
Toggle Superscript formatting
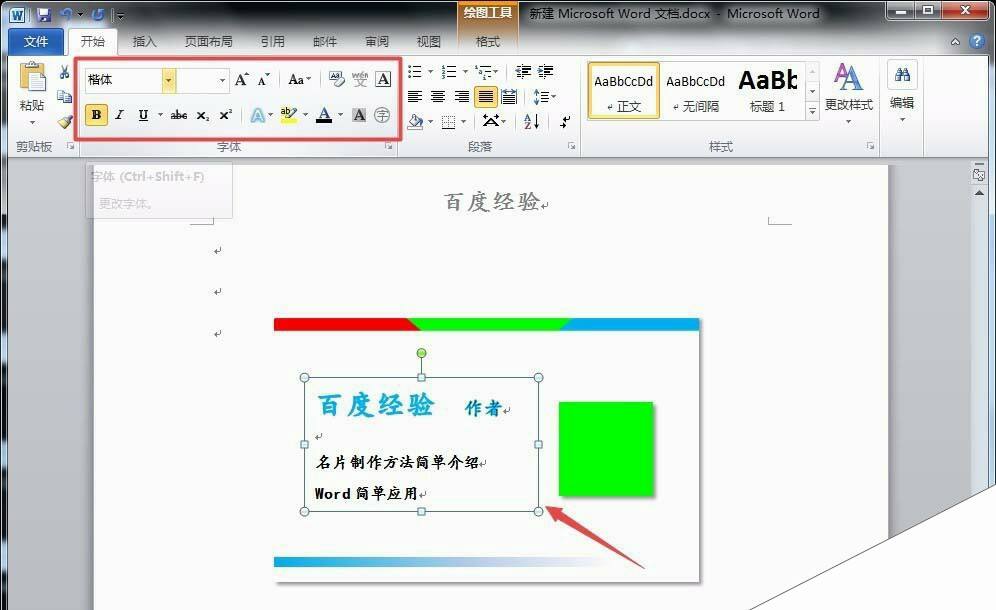[225, 115]
